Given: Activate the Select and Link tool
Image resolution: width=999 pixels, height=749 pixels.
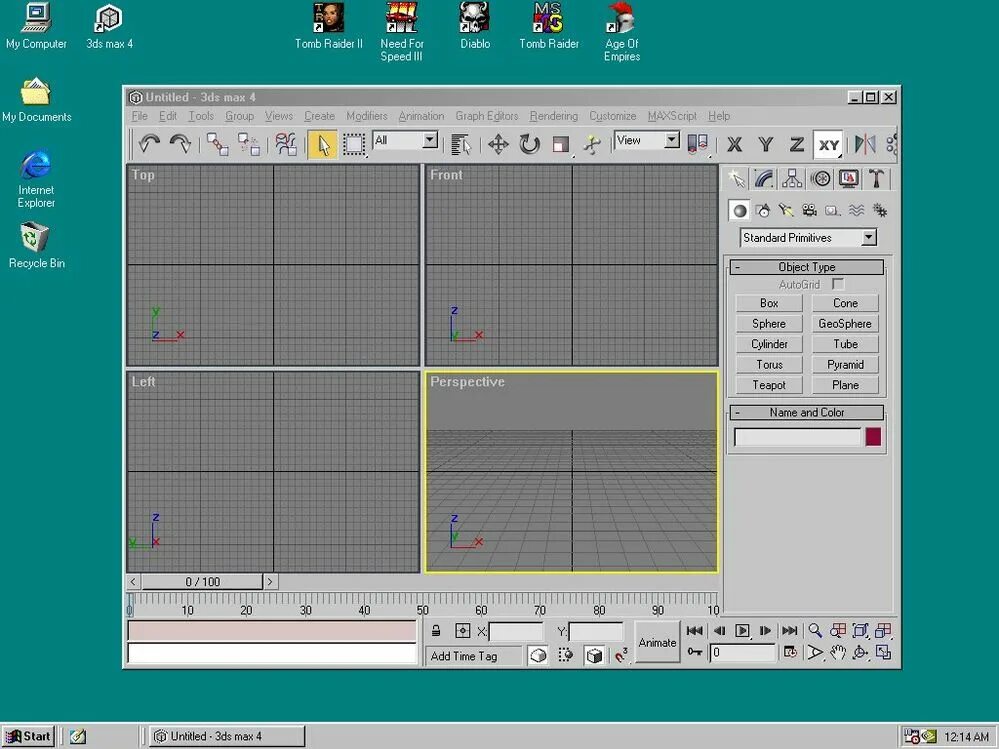Looking at the screenshot, I should (x=217, y=144).
